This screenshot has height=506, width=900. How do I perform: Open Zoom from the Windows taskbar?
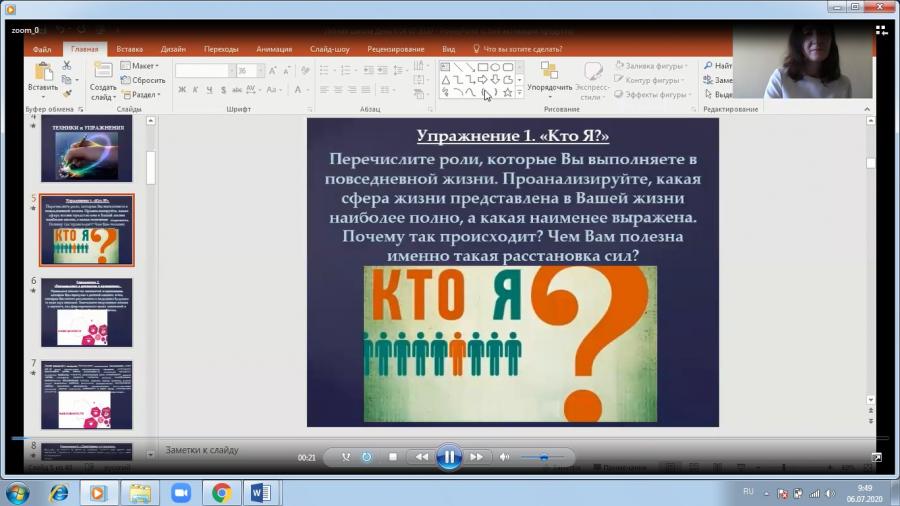coord(181,493)
